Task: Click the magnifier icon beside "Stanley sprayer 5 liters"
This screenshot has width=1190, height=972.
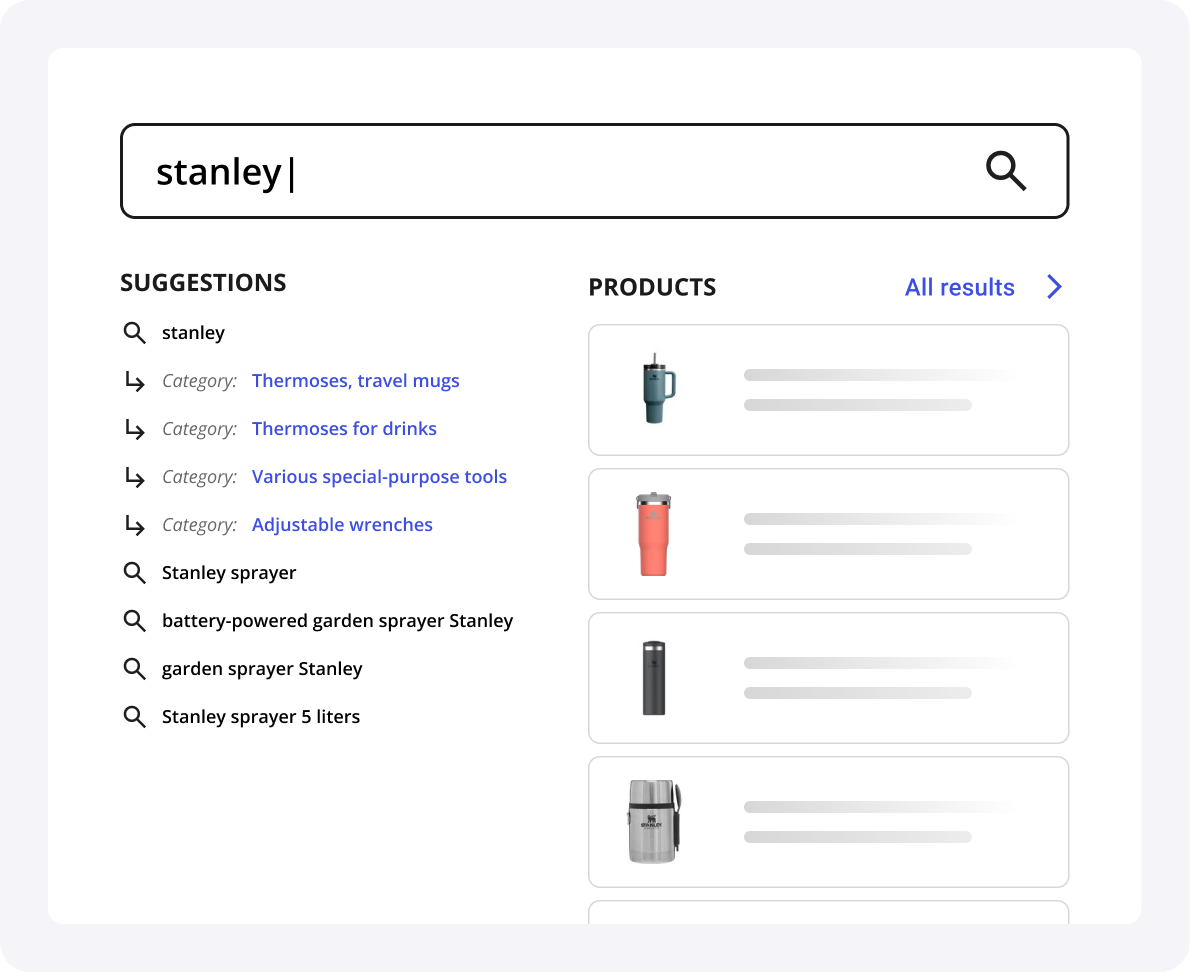Action: point(135,716)
